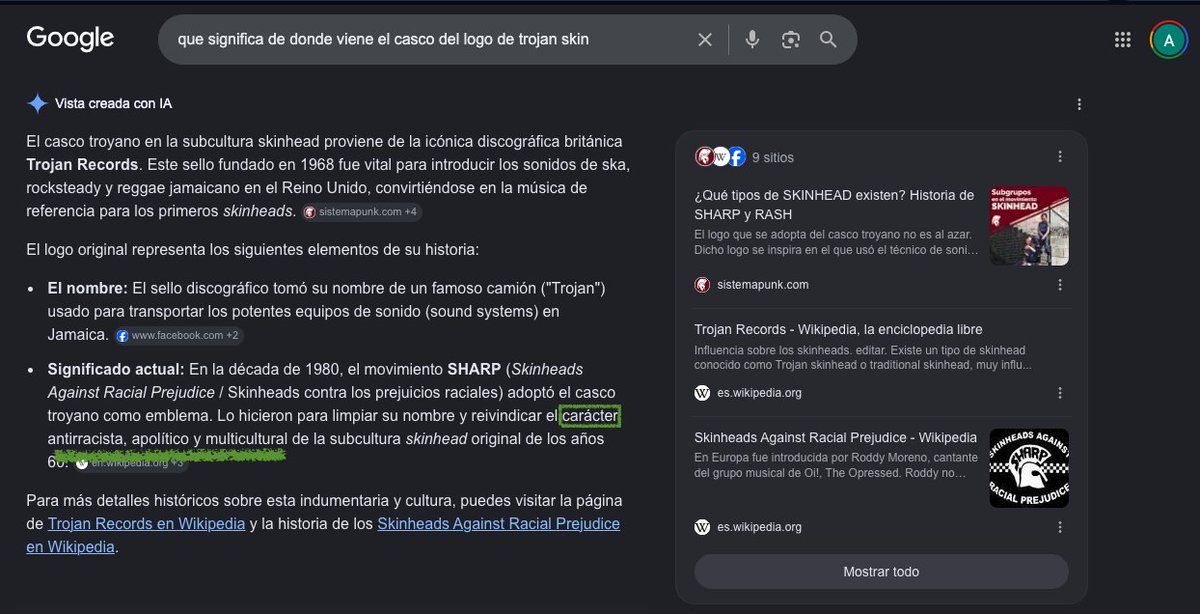Click the AI overview sparkle icon
The width and height of the screenshot is (1200, 614).
[37, 103]
